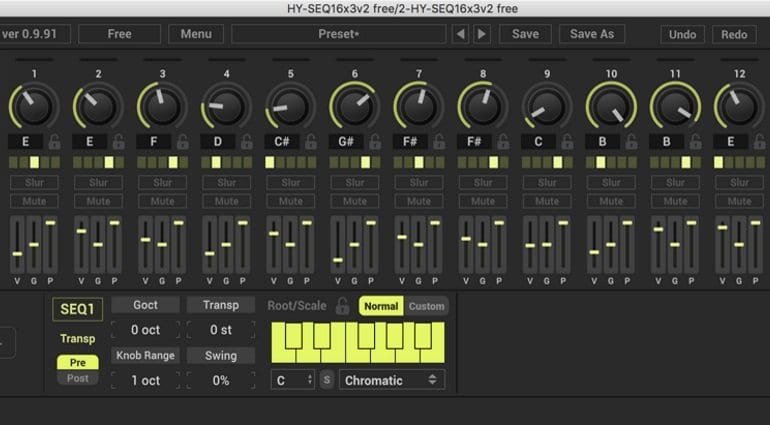
Task: Open the Preset name dropdown
Action: pyautogui.click(x=339, y=34)
